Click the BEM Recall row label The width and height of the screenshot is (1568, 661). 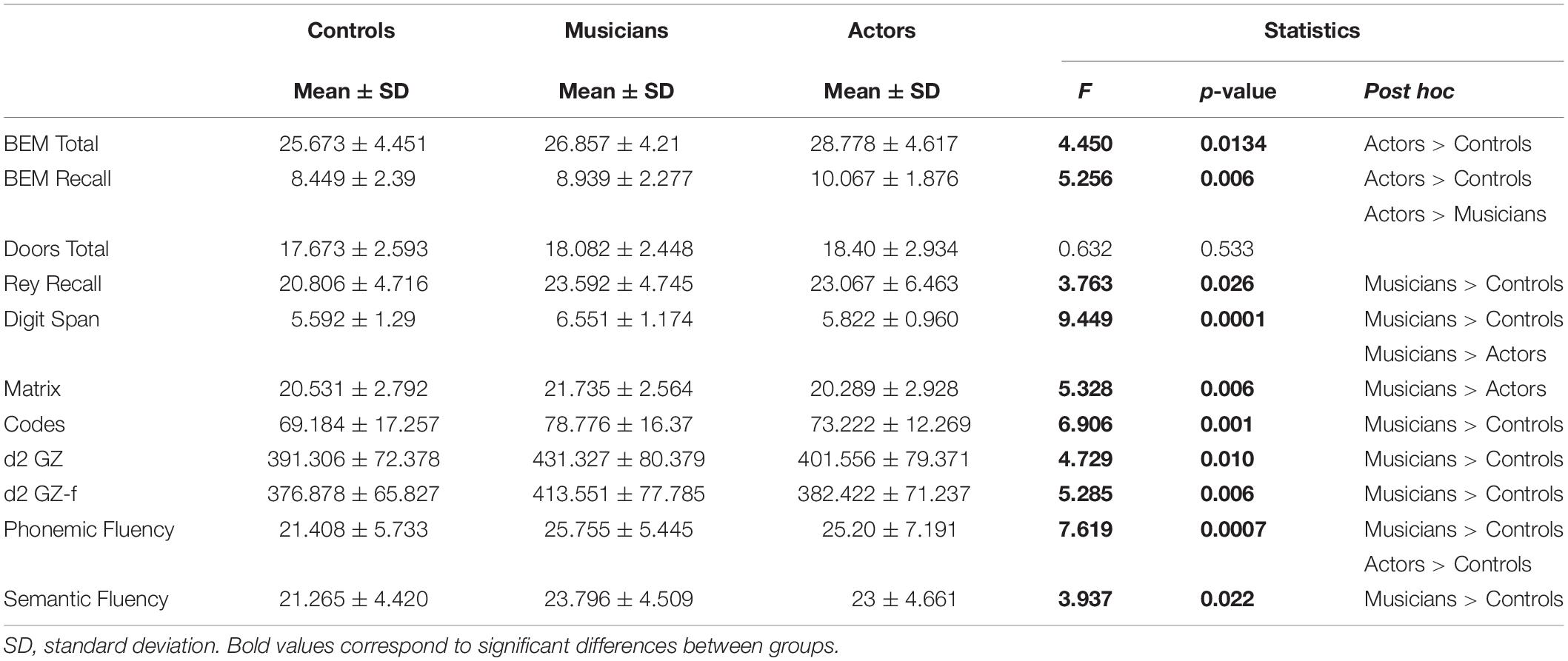57,178
